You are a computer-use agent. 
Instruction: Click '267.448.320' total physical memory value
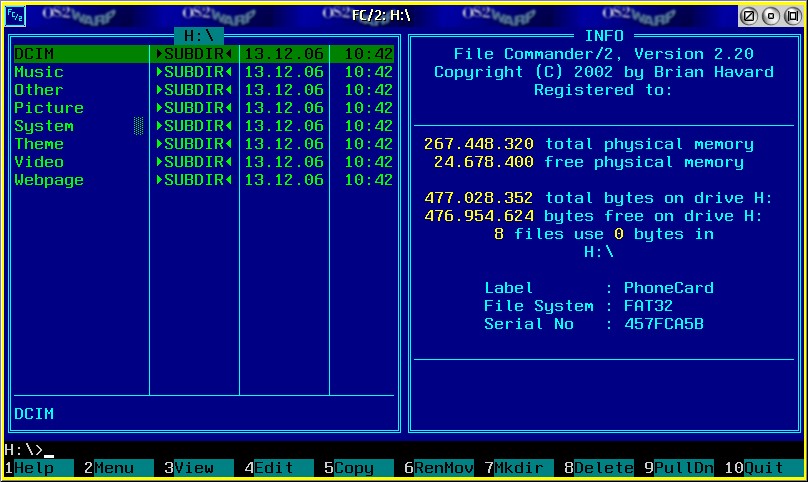(x=479, y=144)
